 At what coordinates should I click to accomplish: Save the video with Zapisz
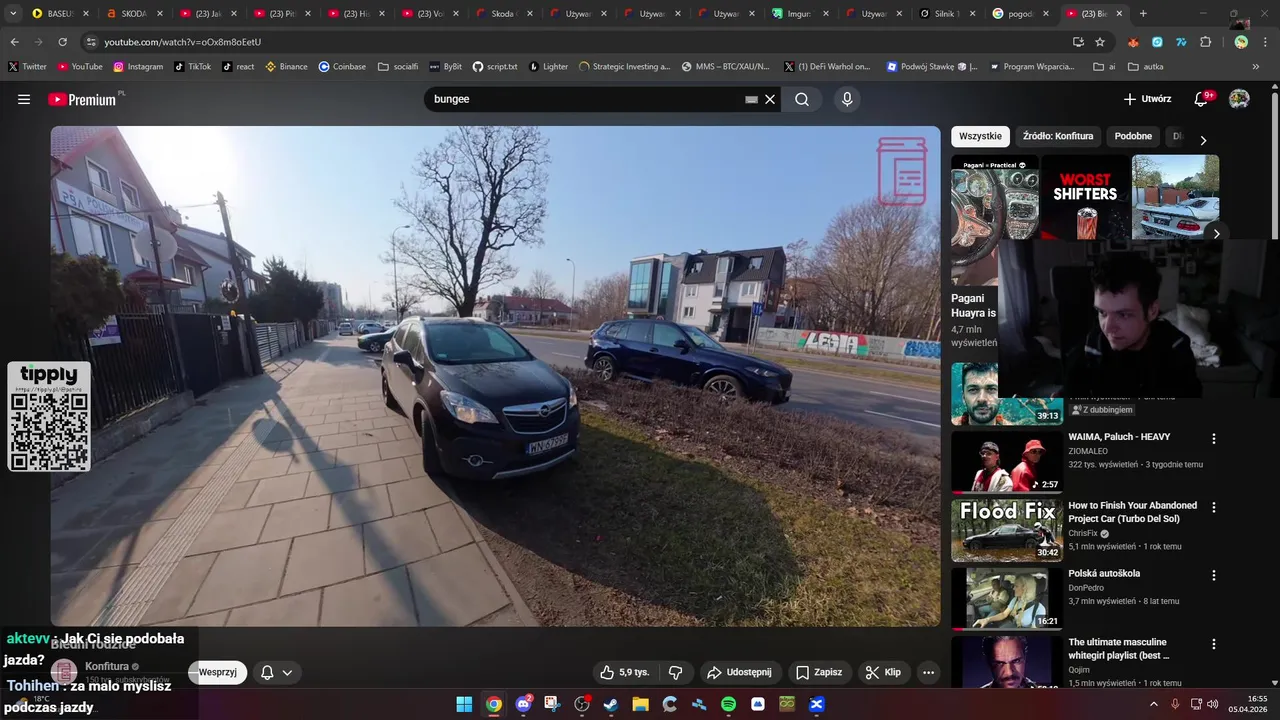coord(819,672)
